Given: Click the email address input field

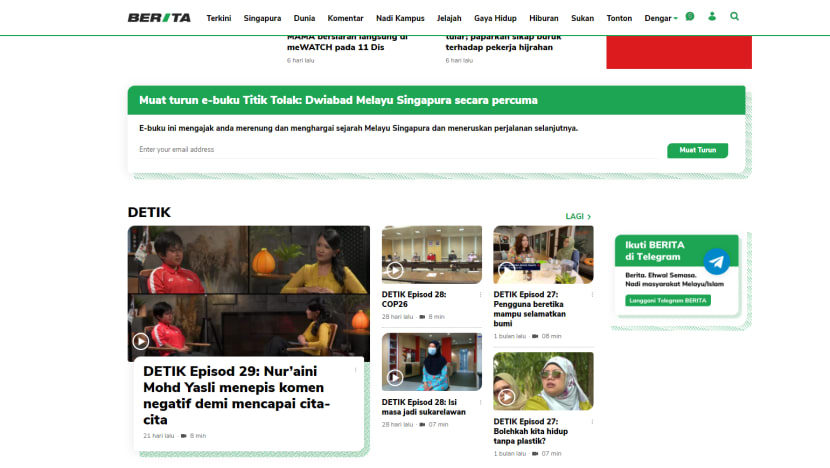Looking at the screenshot, I should [397, 150].
